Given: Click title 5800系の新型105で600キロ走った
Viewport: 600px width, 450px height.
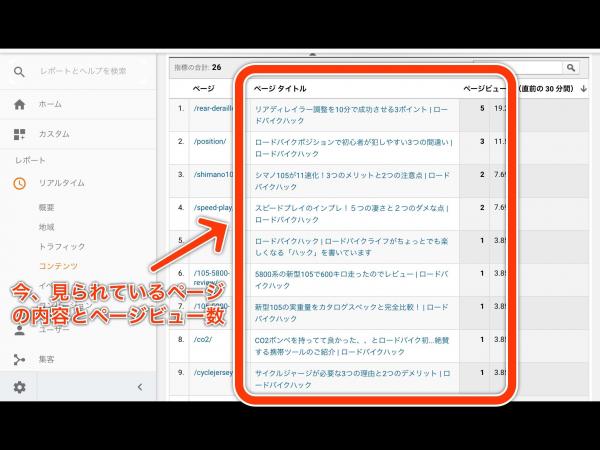Looking at the screenshot, I should tap(351, 280).
